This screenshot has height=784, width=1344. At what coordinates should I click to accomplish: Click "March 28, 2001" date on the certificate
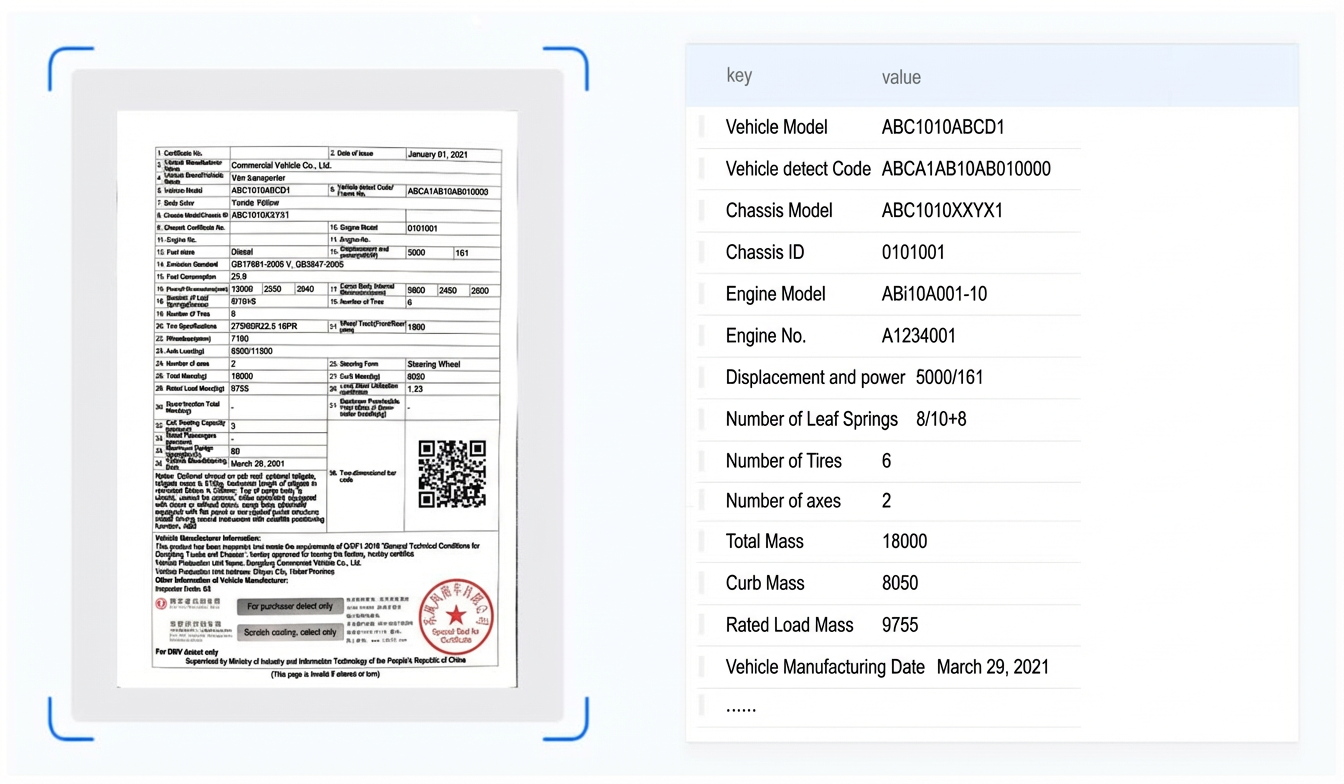(258, 464)
